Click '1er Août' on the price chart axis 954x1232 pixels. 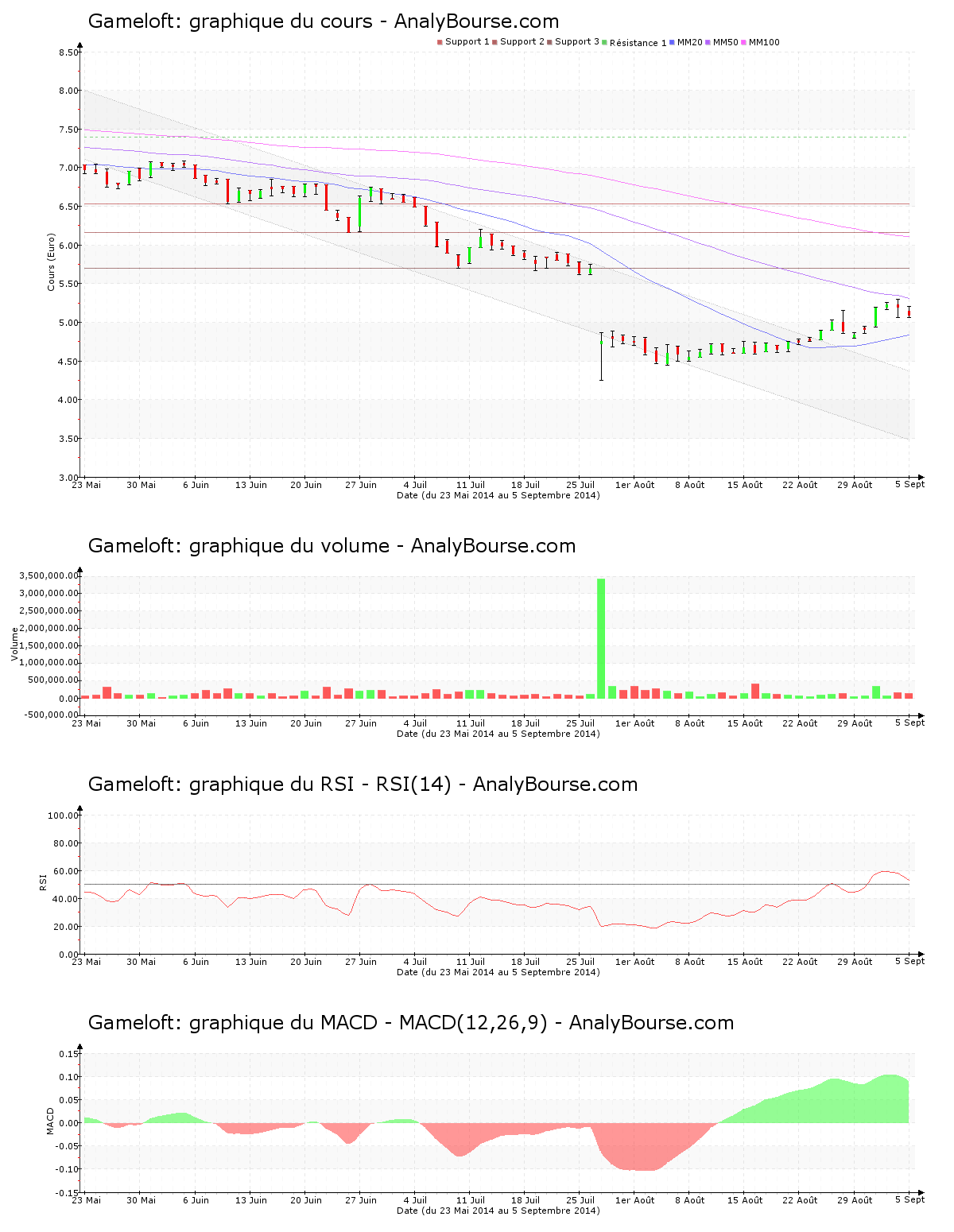pyautogui.click(x=635, y=485)
